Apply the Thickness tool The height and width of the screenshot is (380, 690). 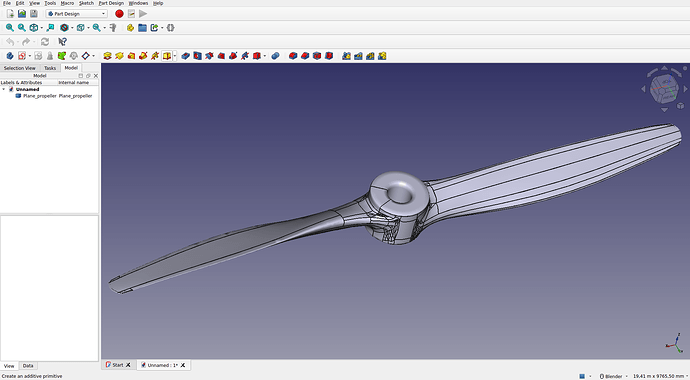(x=329, y=56)
